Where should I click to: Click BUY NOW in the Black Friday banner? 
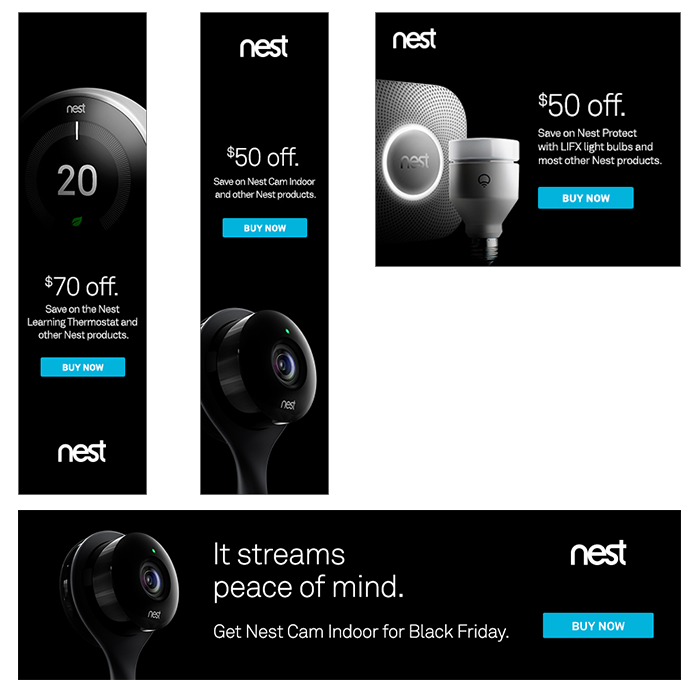pos(598,625)
